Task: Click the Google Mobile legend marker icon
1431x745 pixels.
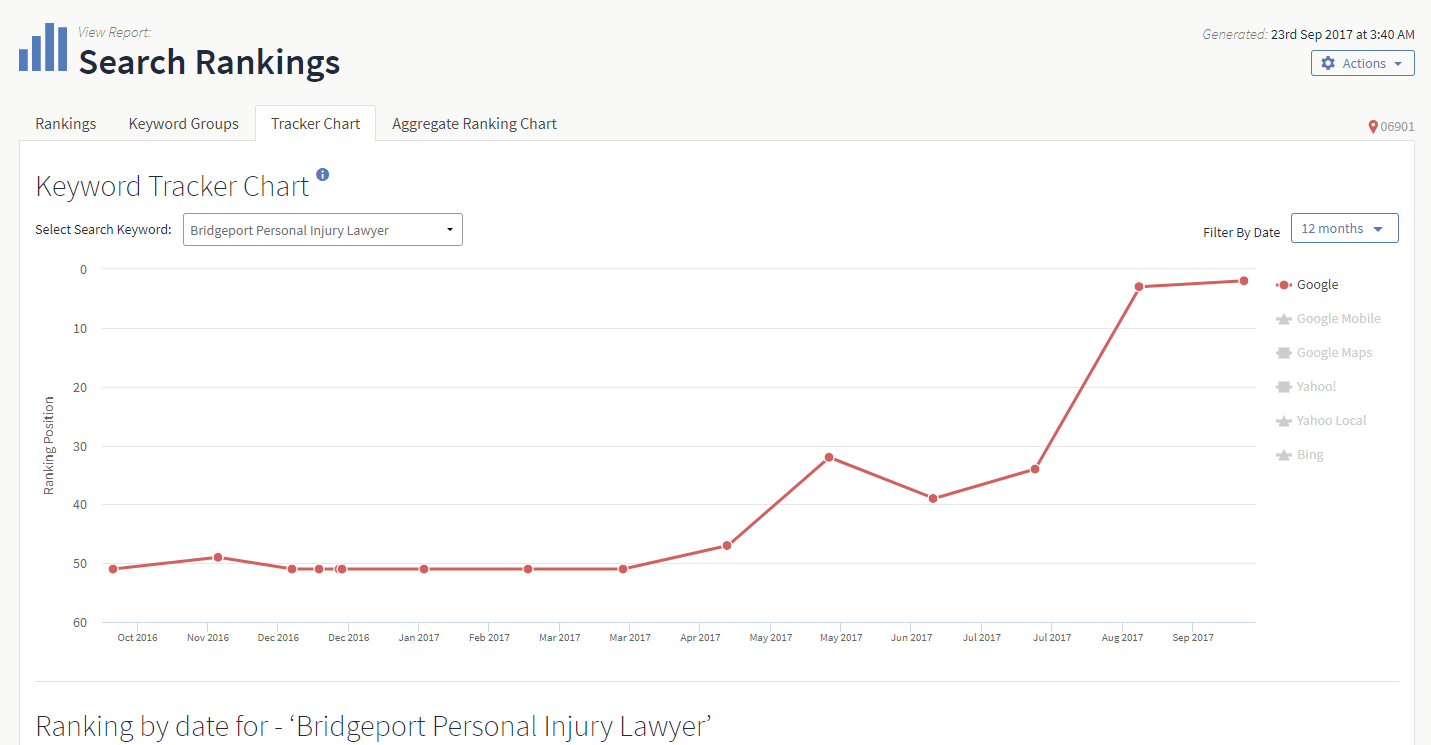Action: 1284,319
